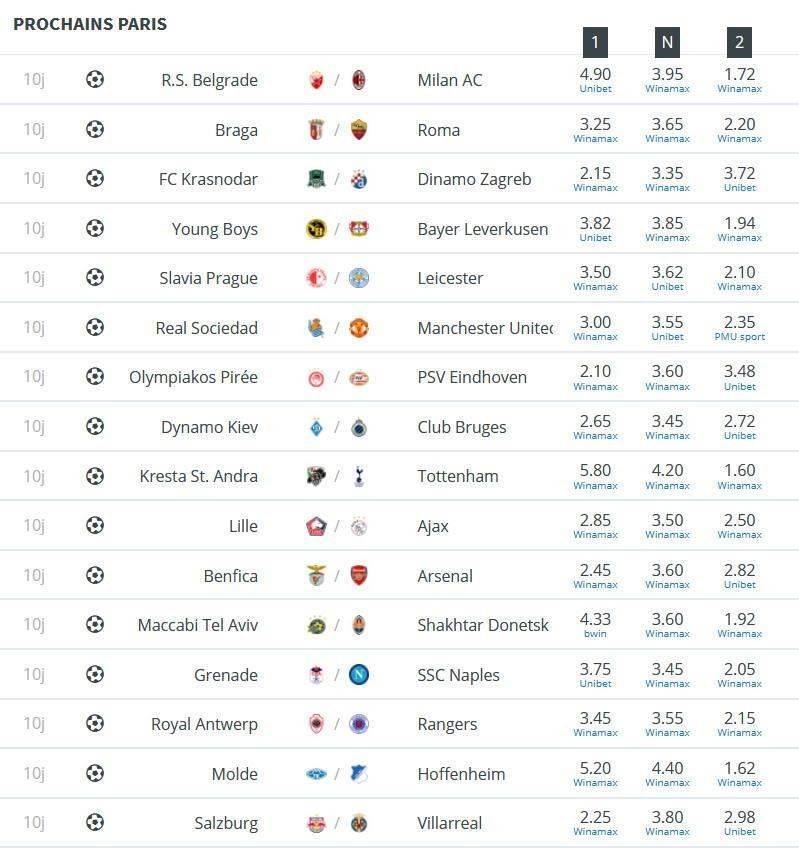Click the SSC Naples logo icon

(359, 675)
